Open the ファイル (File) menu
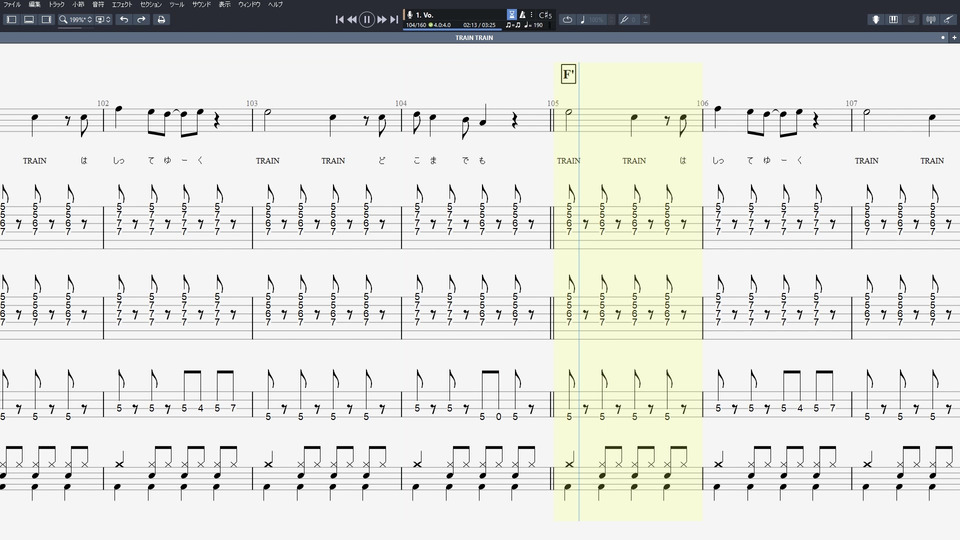Screen dimensions: 960x540 coord(12,4)
